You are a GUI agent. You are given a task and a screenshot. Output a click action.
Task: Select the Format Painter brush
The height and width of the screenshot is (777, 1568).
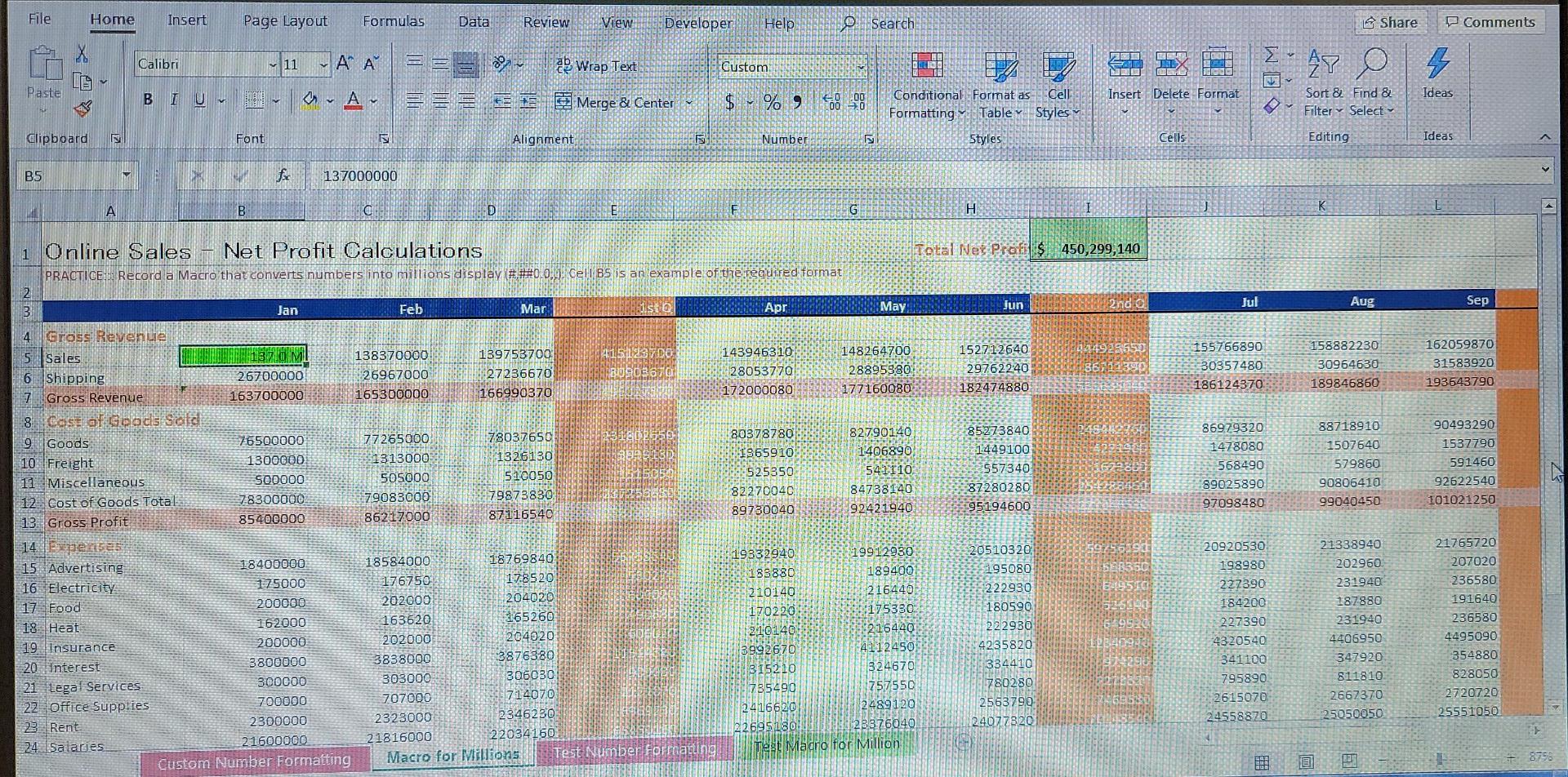coord(82,108)
